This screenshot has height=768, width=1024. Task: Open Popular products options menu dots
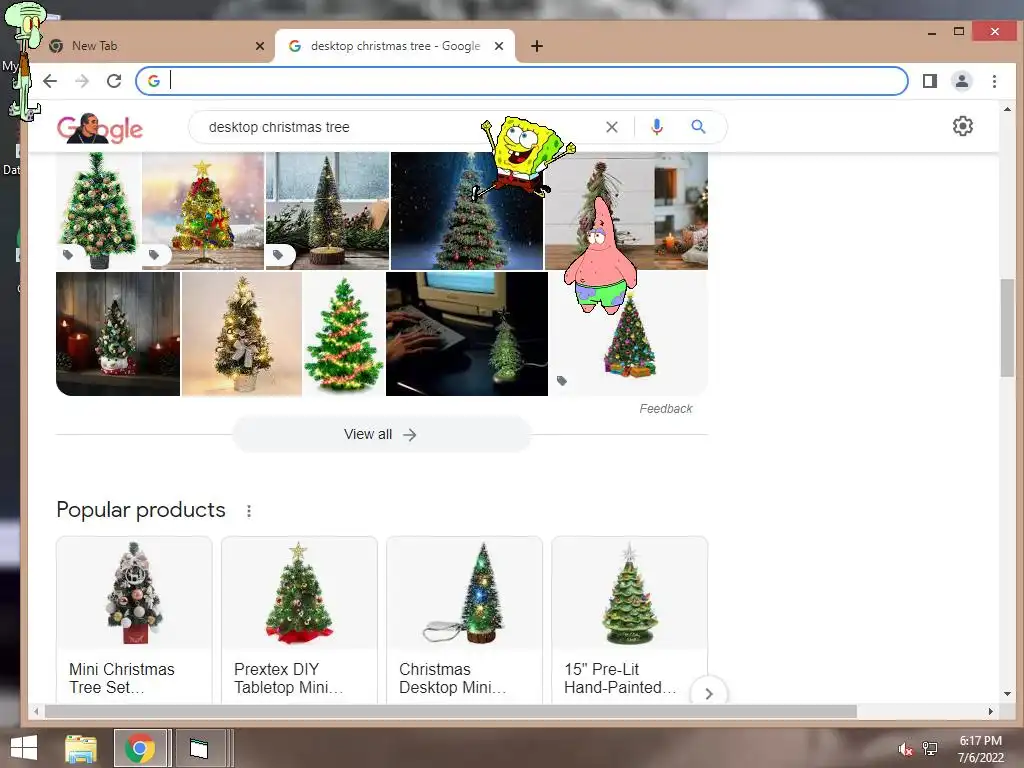tap(249, 511)
